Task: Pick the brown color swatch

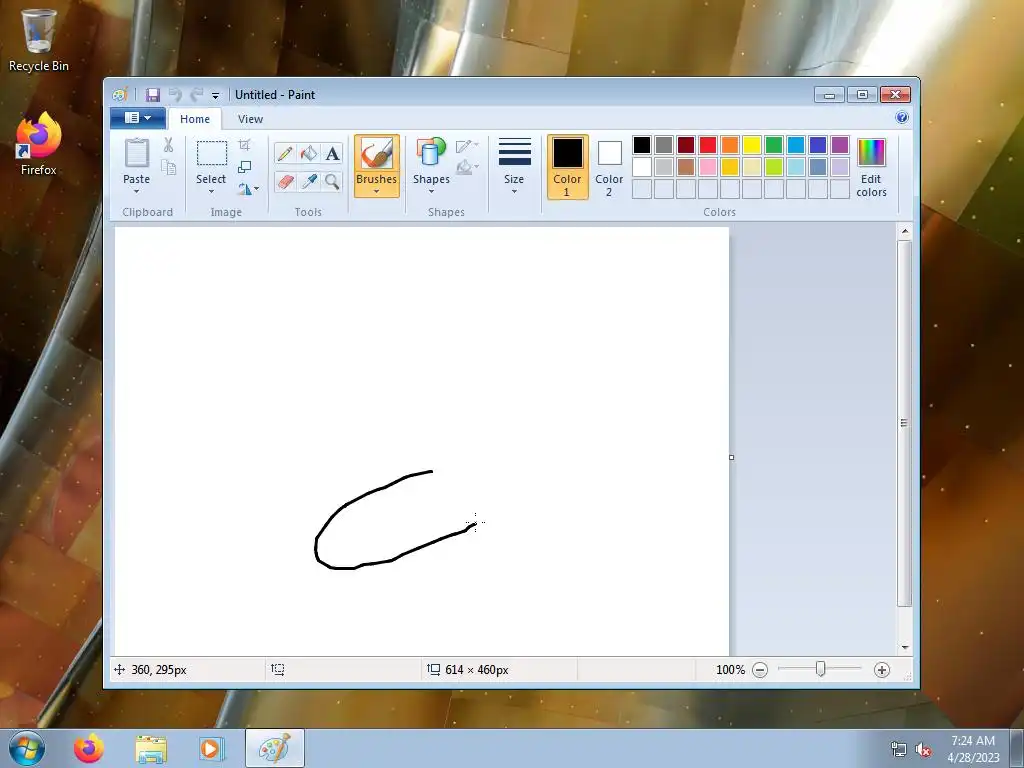Action: tap(686, 167)
